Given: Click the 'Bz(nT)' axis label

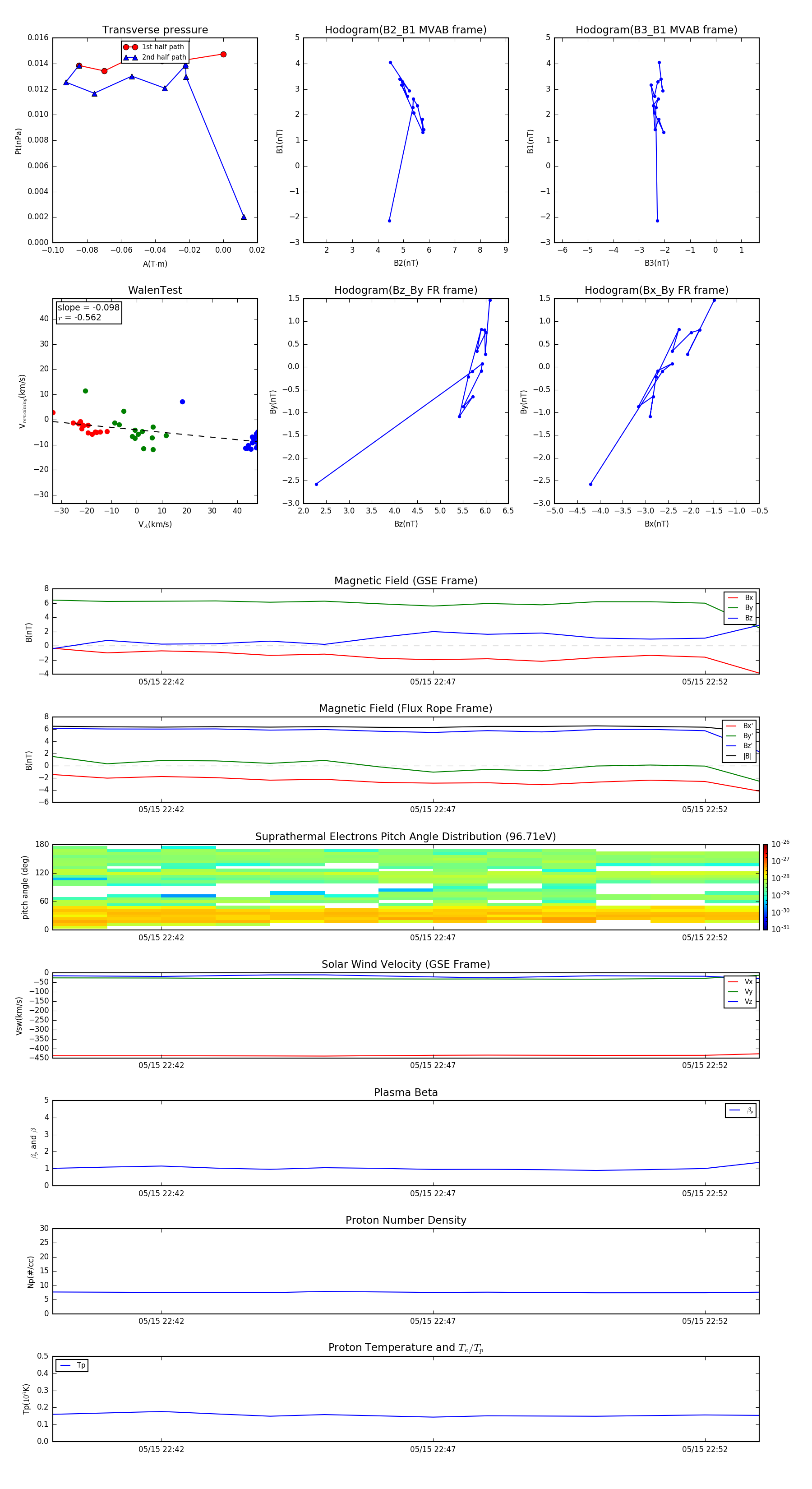Looking at the screenshot, I should point(406,524).
